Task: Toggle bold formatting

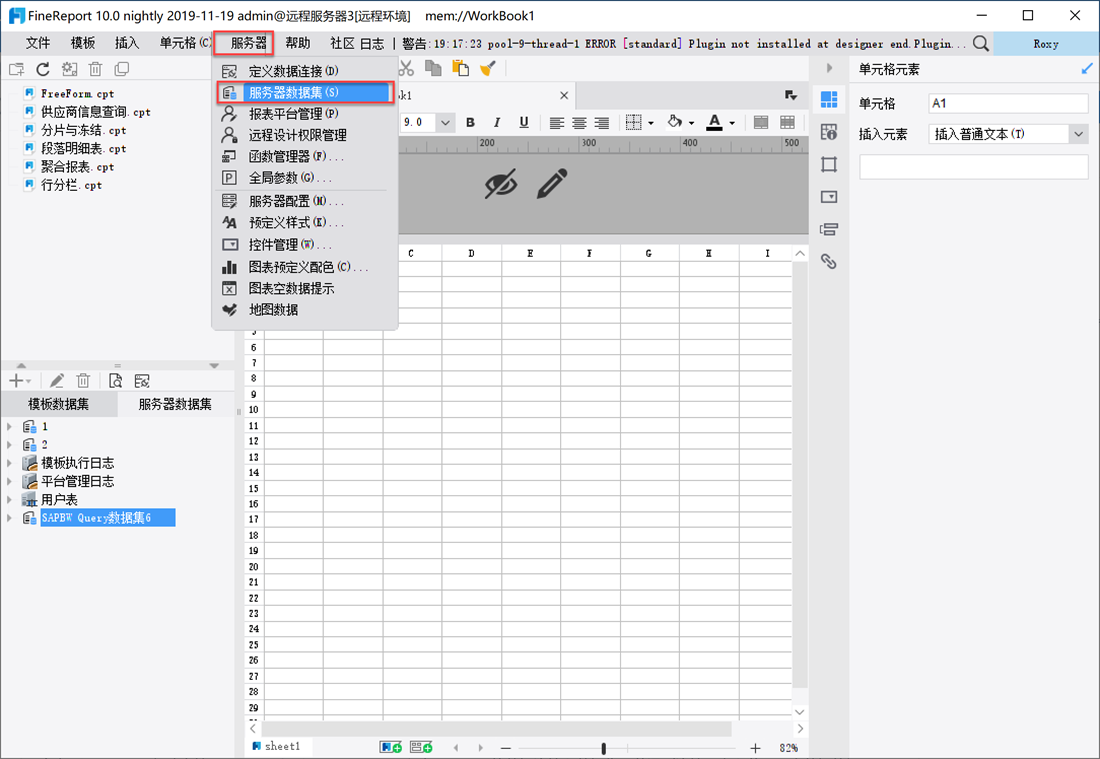Action: (x=470, y=123)
